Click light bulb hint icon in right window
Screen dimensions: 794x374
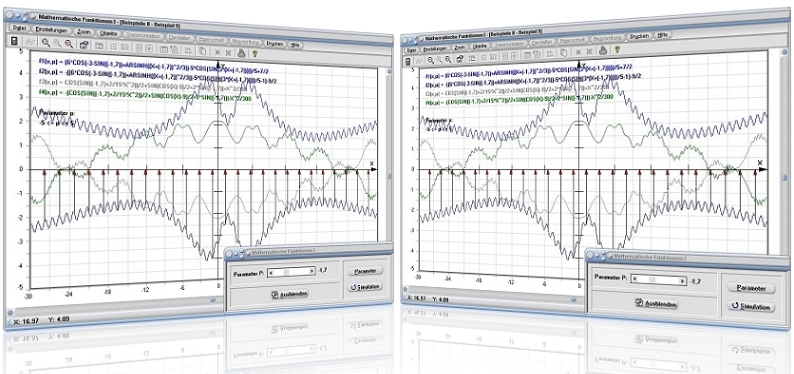click(617, 50)
